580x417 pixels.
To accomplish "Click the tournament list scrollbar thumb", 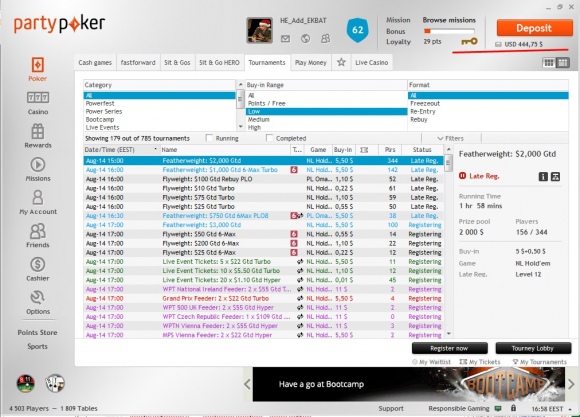I will point(448,163).
